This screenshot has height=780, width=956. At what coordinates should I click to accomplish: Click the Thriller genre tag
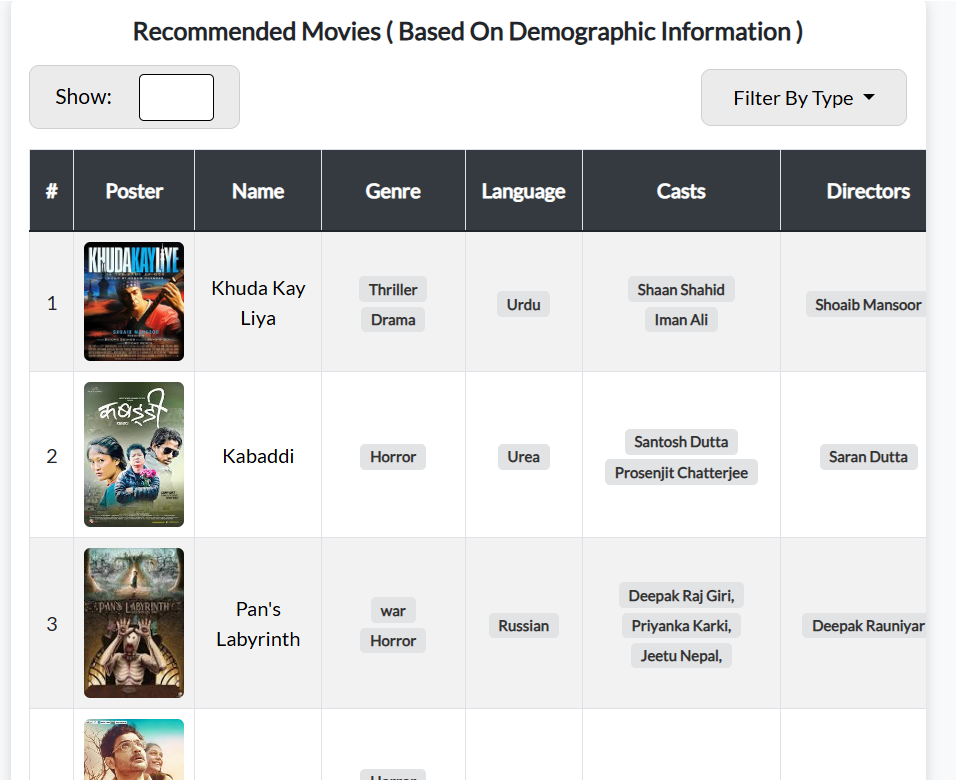pos(393,289)
